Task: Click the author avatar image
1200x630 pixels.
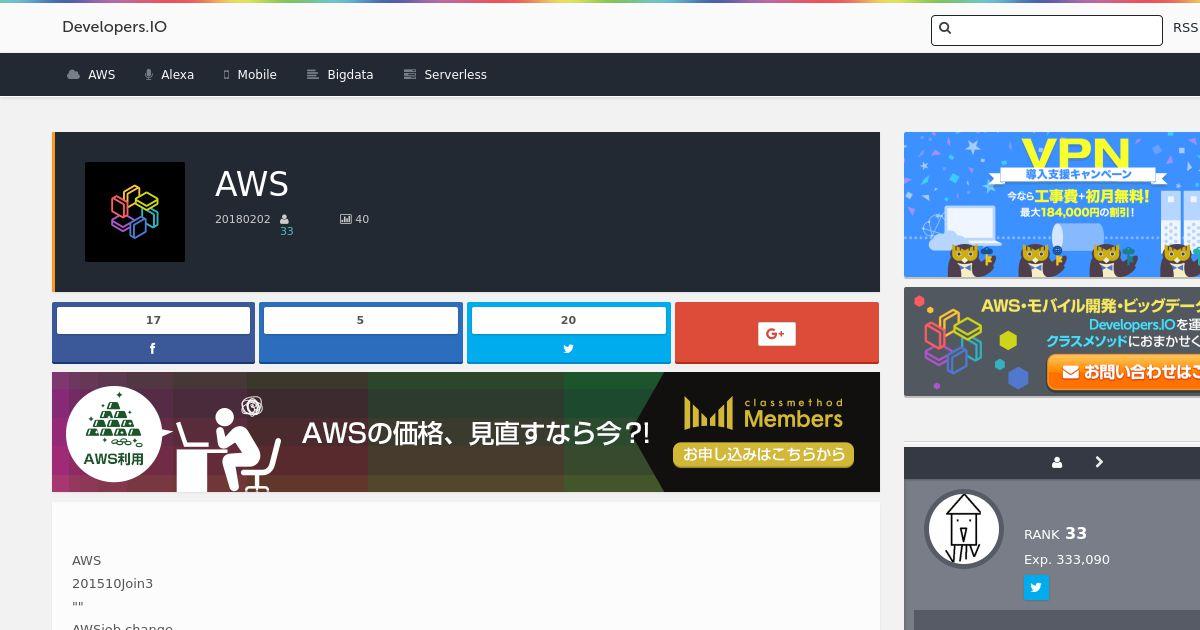Action: [964, 529]
